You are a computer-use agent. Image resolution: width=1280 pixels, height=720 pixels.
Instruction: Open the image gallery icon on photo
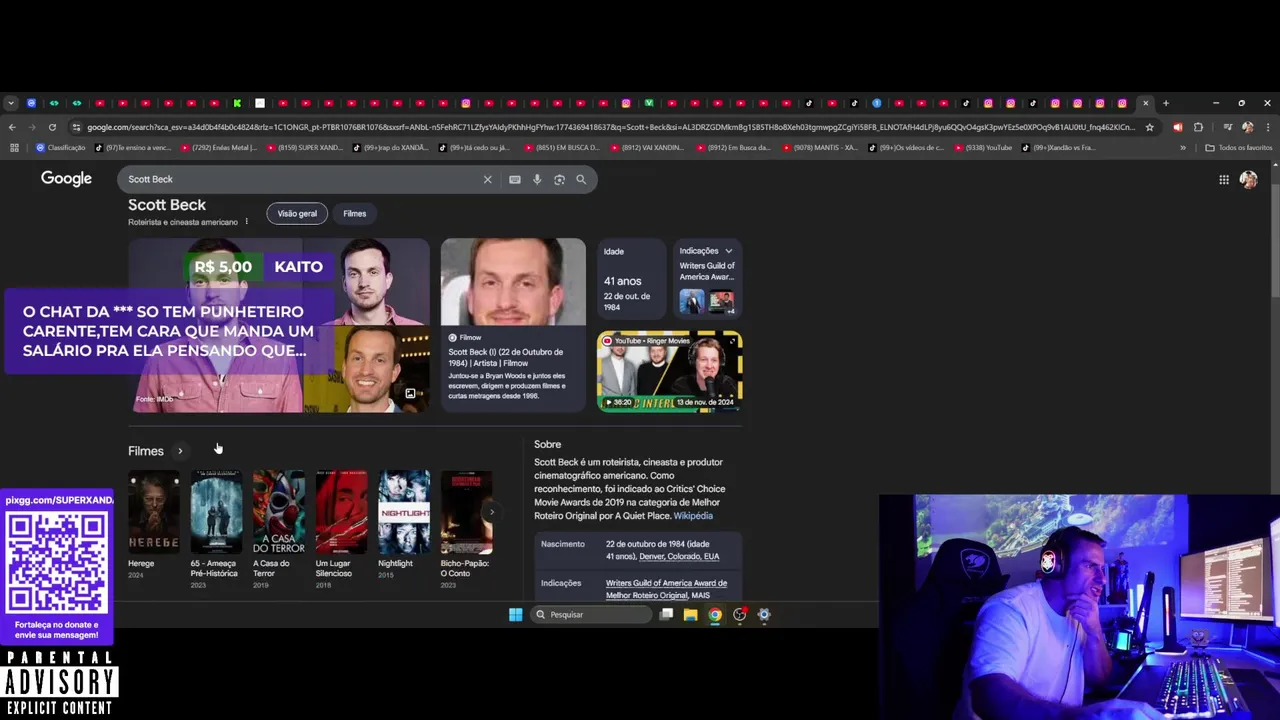(x=410, y=394)
